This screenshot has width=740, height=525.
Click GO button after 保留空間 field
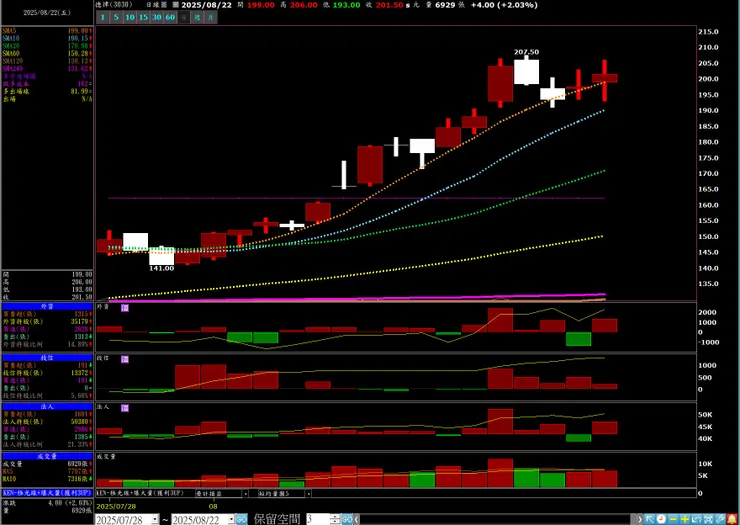point(347,519)
